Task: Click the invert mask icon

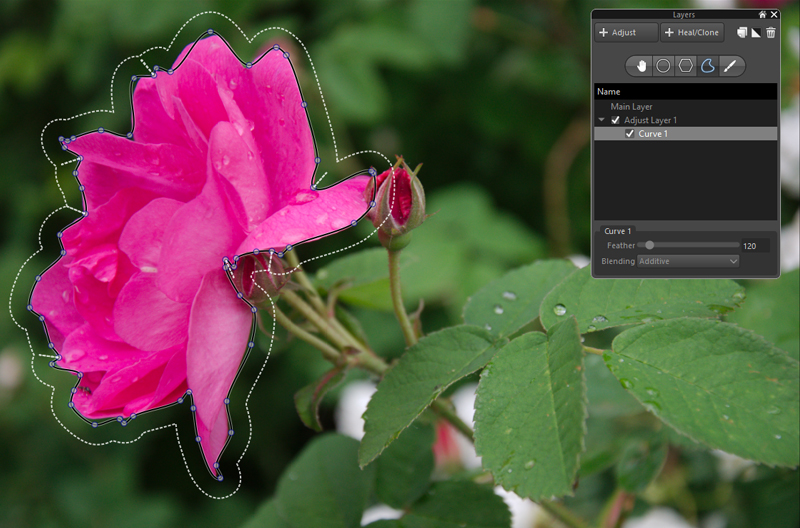Action: pos(756,33)
